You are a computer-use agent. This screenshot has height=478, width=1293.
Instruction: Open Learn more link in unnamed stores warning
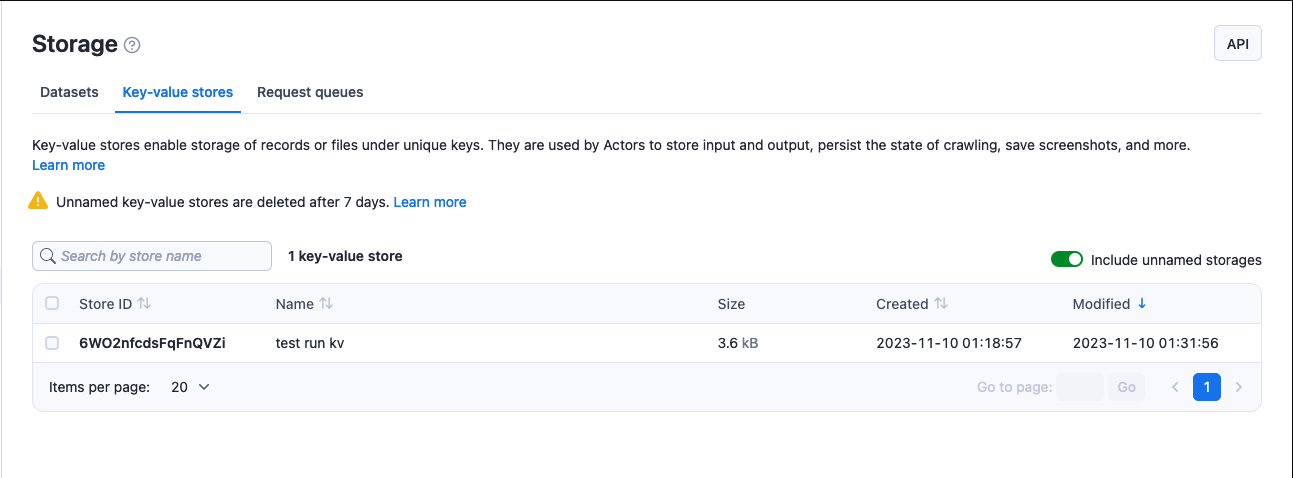(430, 202)
